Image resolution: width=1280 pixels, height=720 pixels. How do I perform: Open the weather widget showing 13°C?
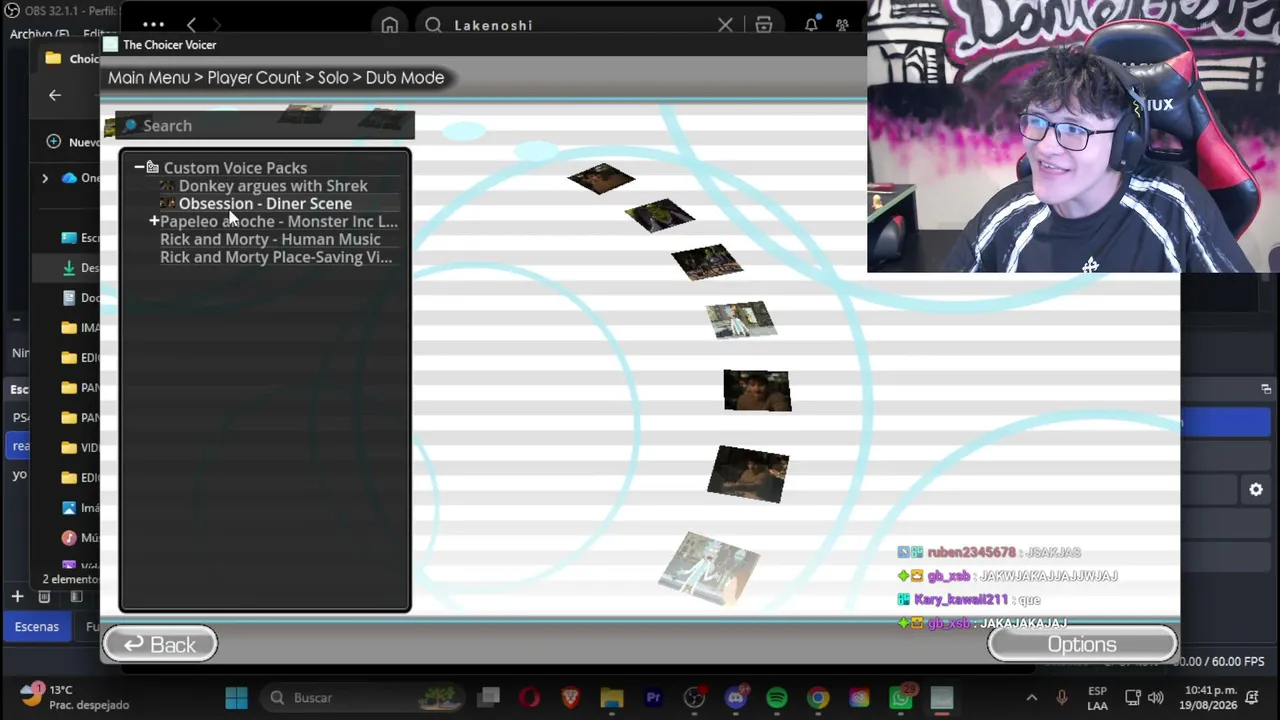(75, 697)
